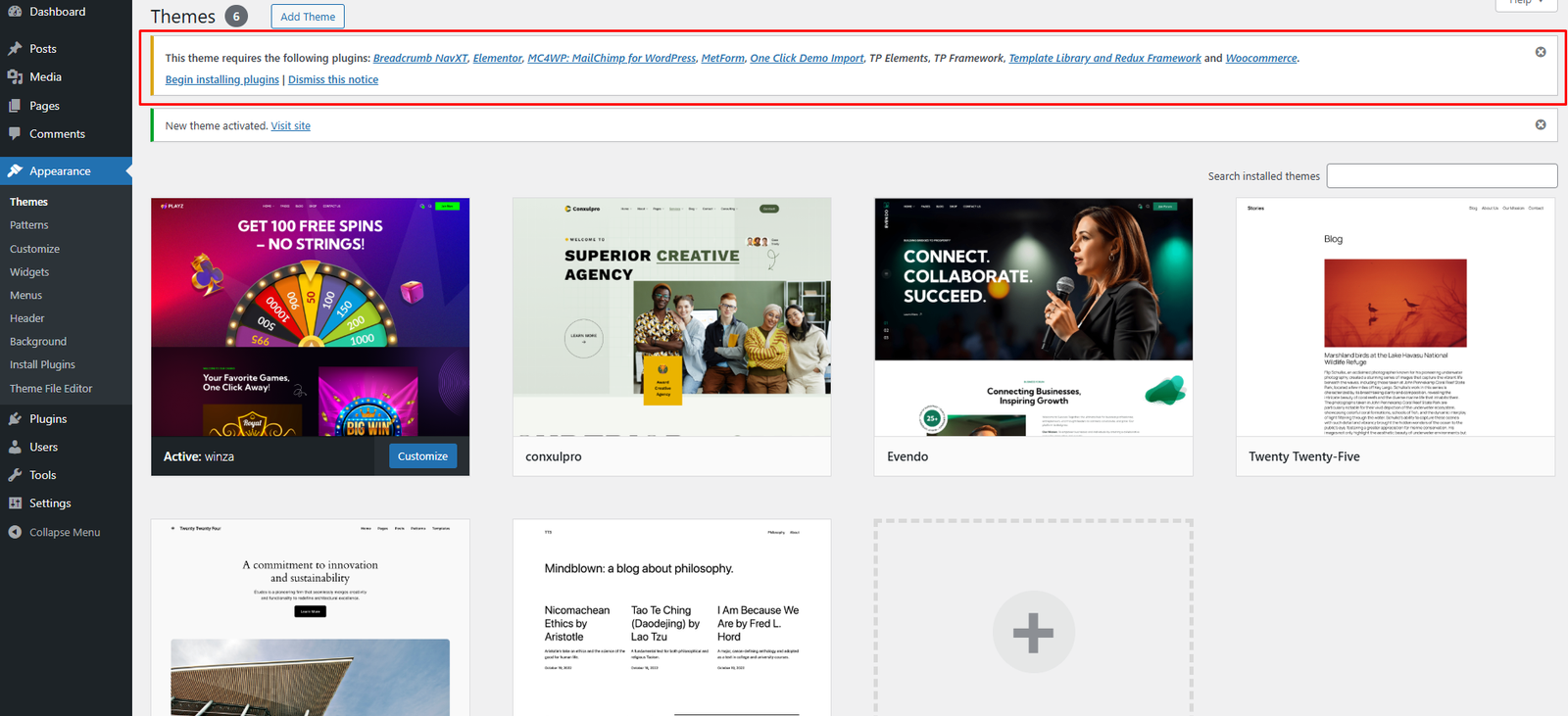Open MC4WP: MailChimp for WordPress link
The image size is (1568, 716).
pyautogui.click(x=612, y=59)
